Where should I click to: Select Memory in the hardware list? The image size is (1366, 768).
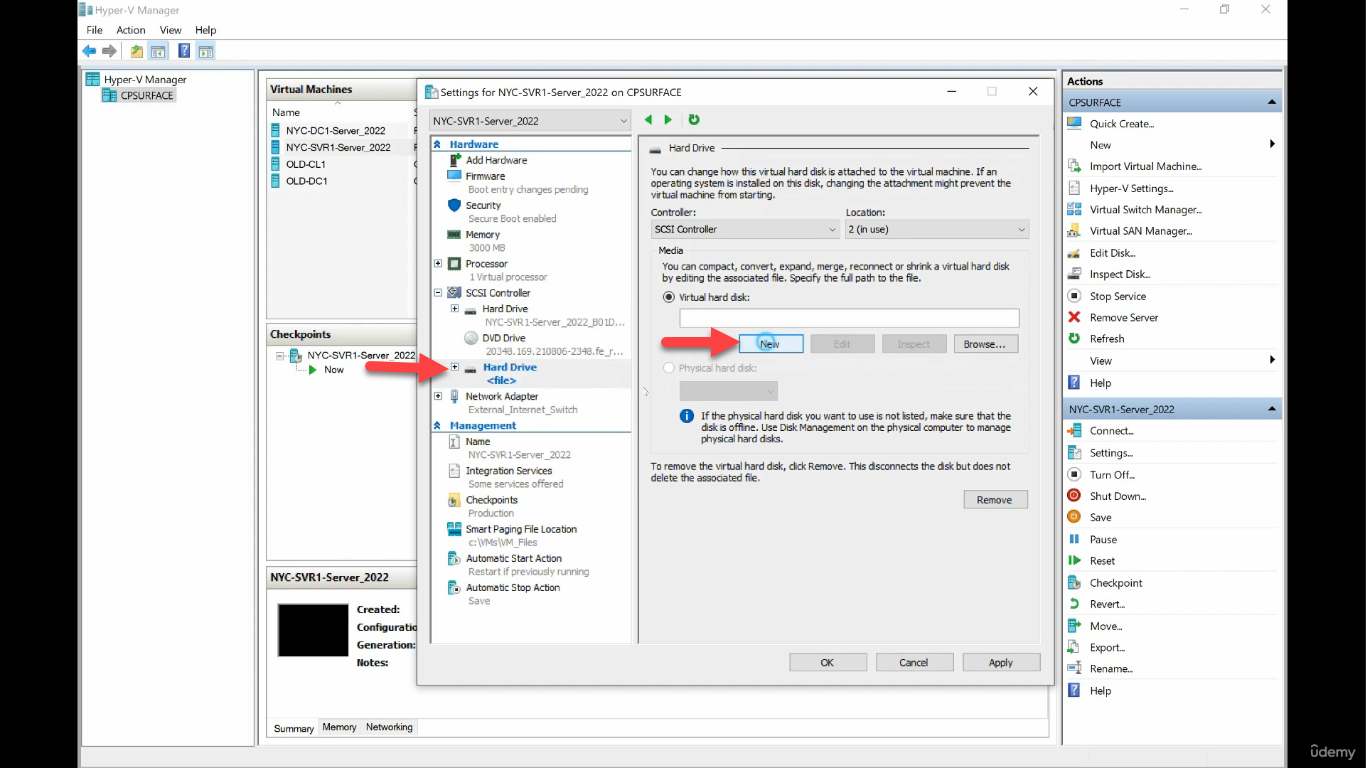pos(482,235)
